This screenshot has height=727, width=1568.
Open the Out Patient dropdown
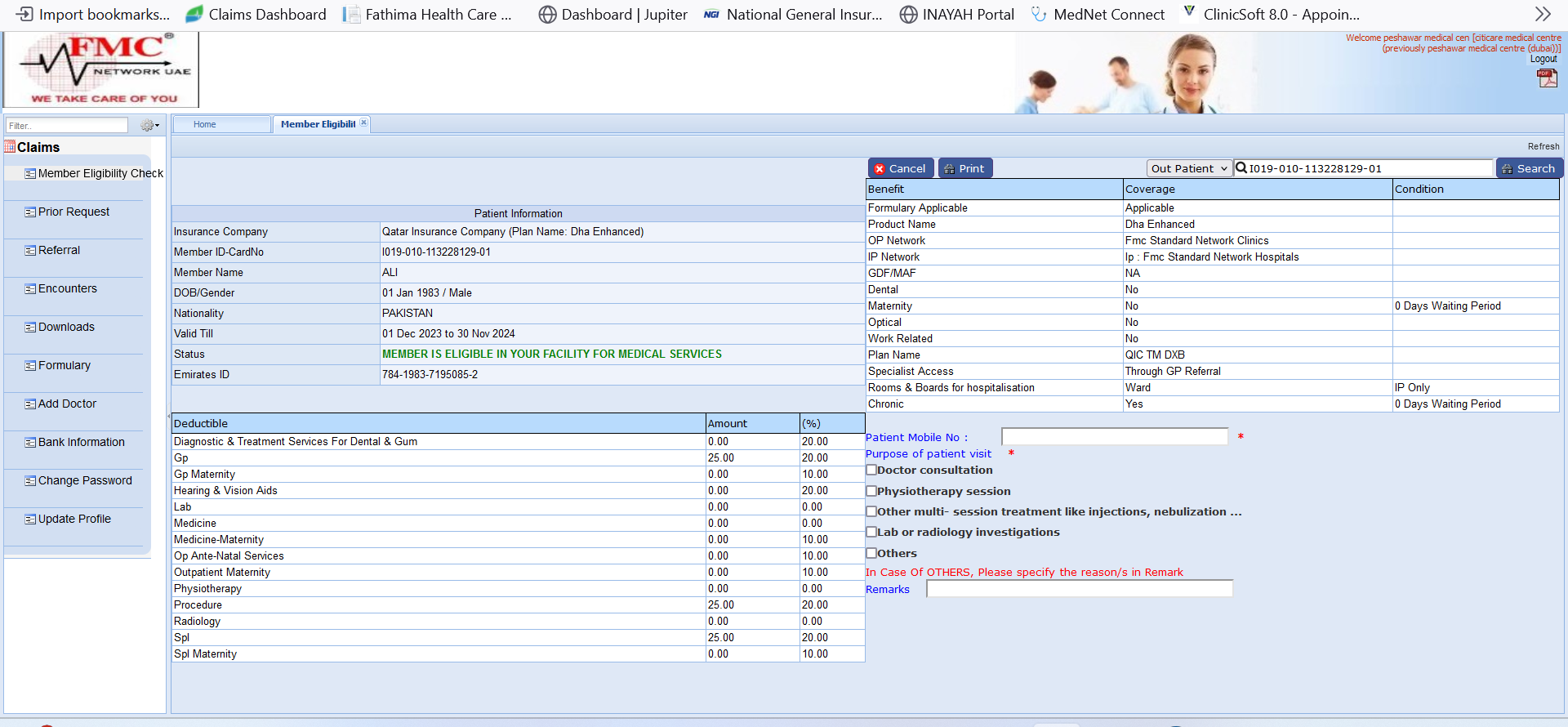click(x=1188, y=168)
